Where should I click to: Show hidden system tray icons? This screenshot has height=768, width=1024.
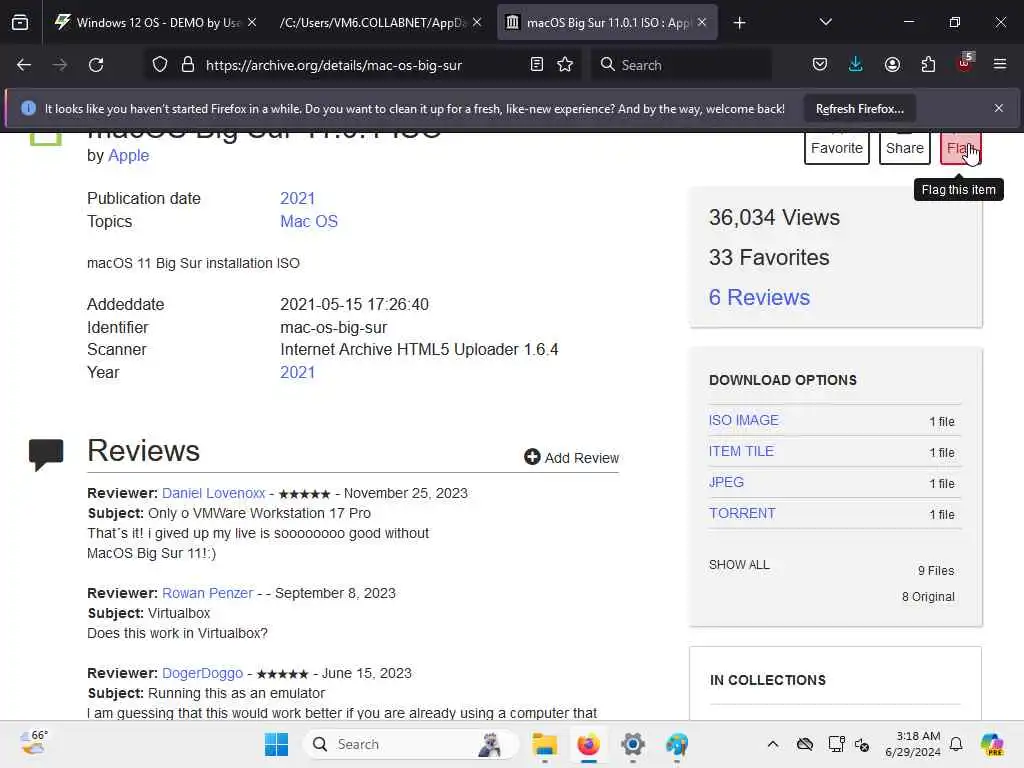(x=773, y=744)
